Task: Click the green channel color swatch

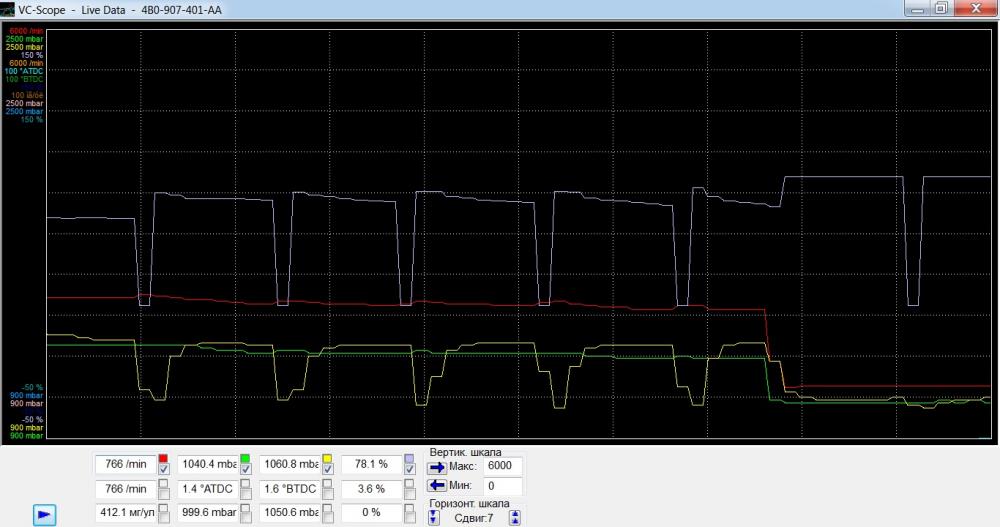Action: [x=245, y=458]
